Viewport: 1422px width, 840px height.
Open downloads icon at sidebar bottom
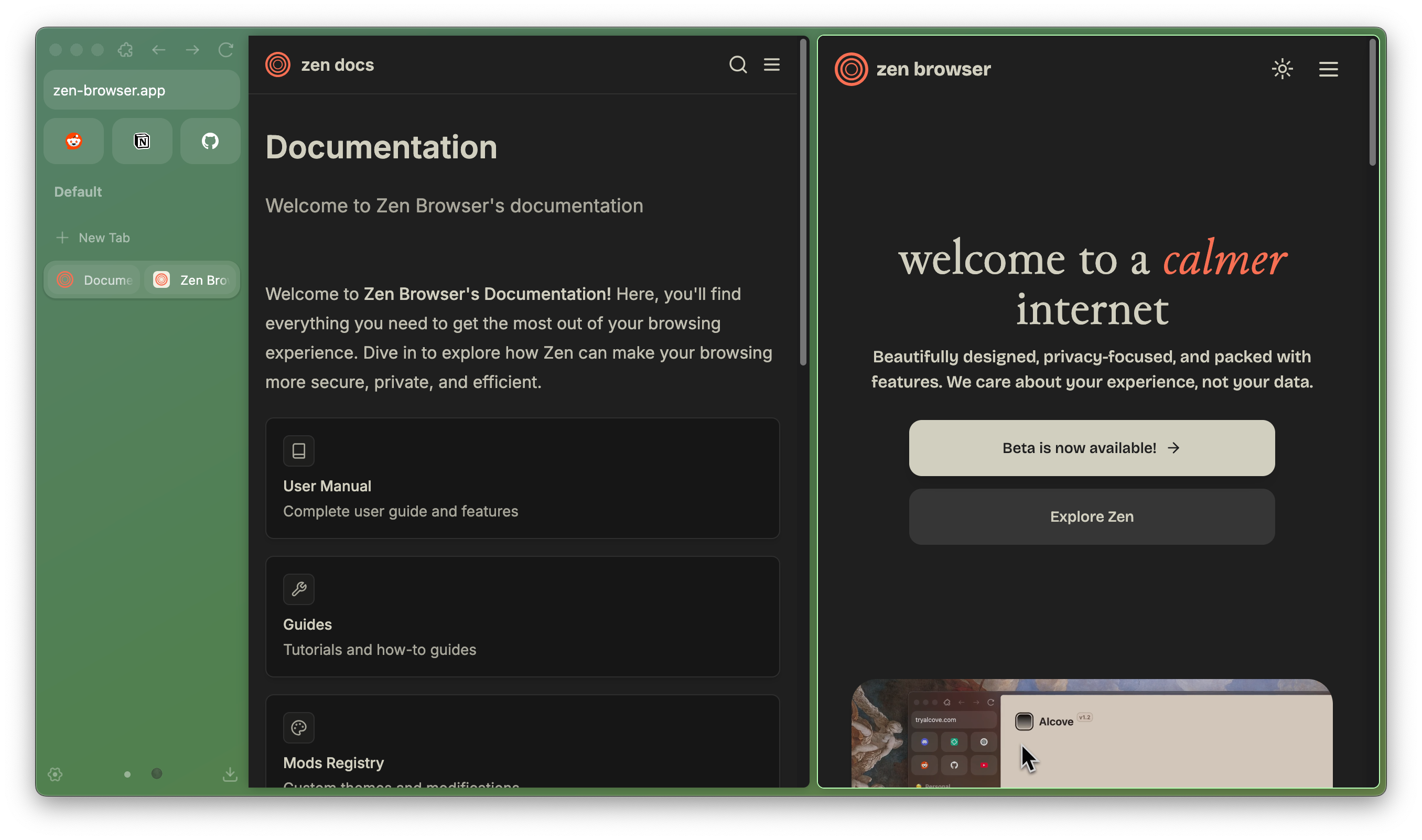[x=230, y=774]
